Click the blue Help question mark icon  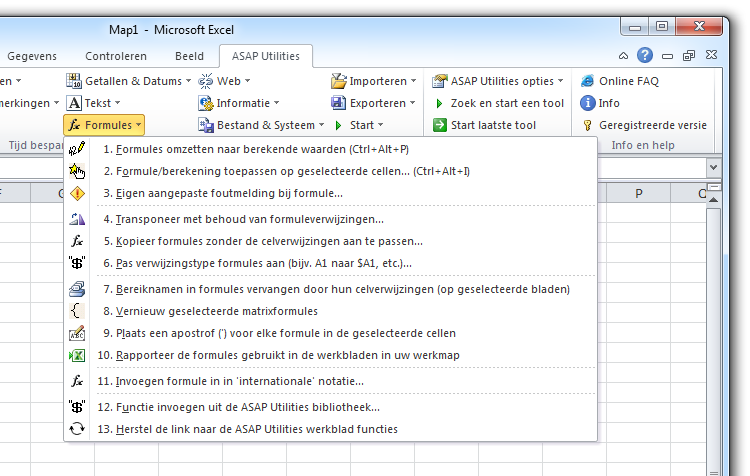point(645,55)
